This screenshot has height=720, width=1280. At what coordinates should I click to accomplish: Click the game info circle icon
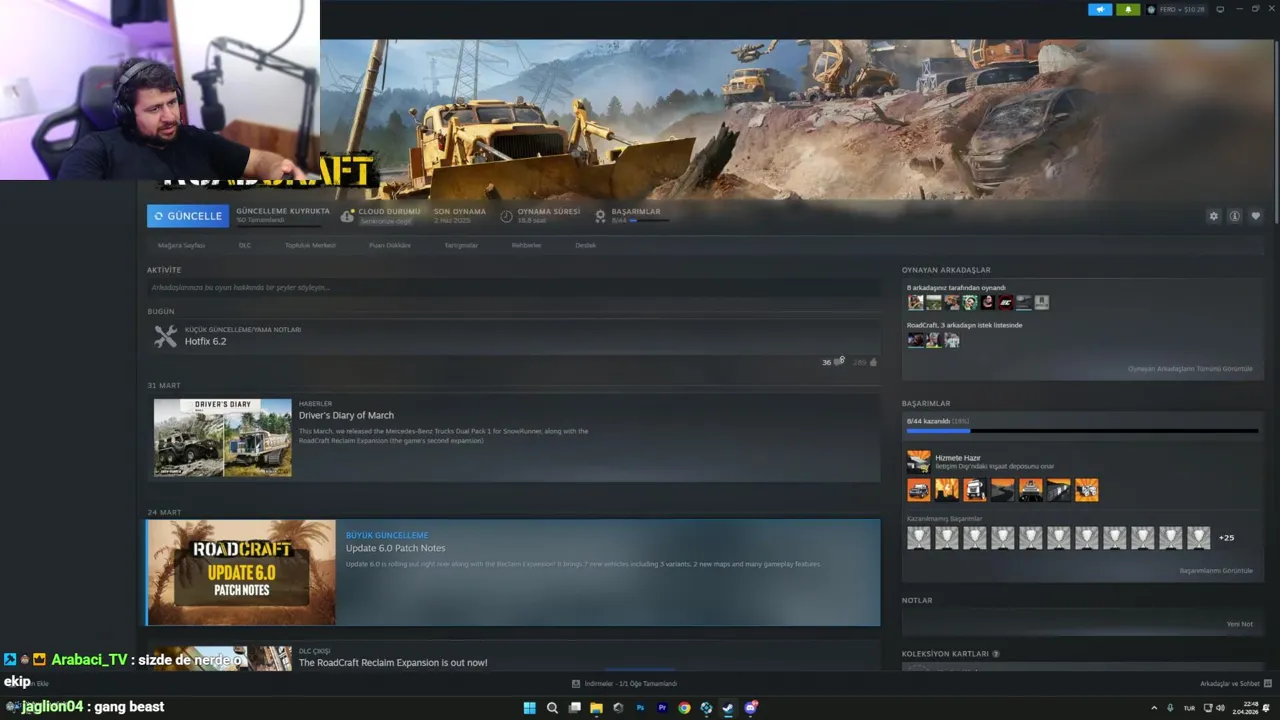click(x=1235, y=216)
